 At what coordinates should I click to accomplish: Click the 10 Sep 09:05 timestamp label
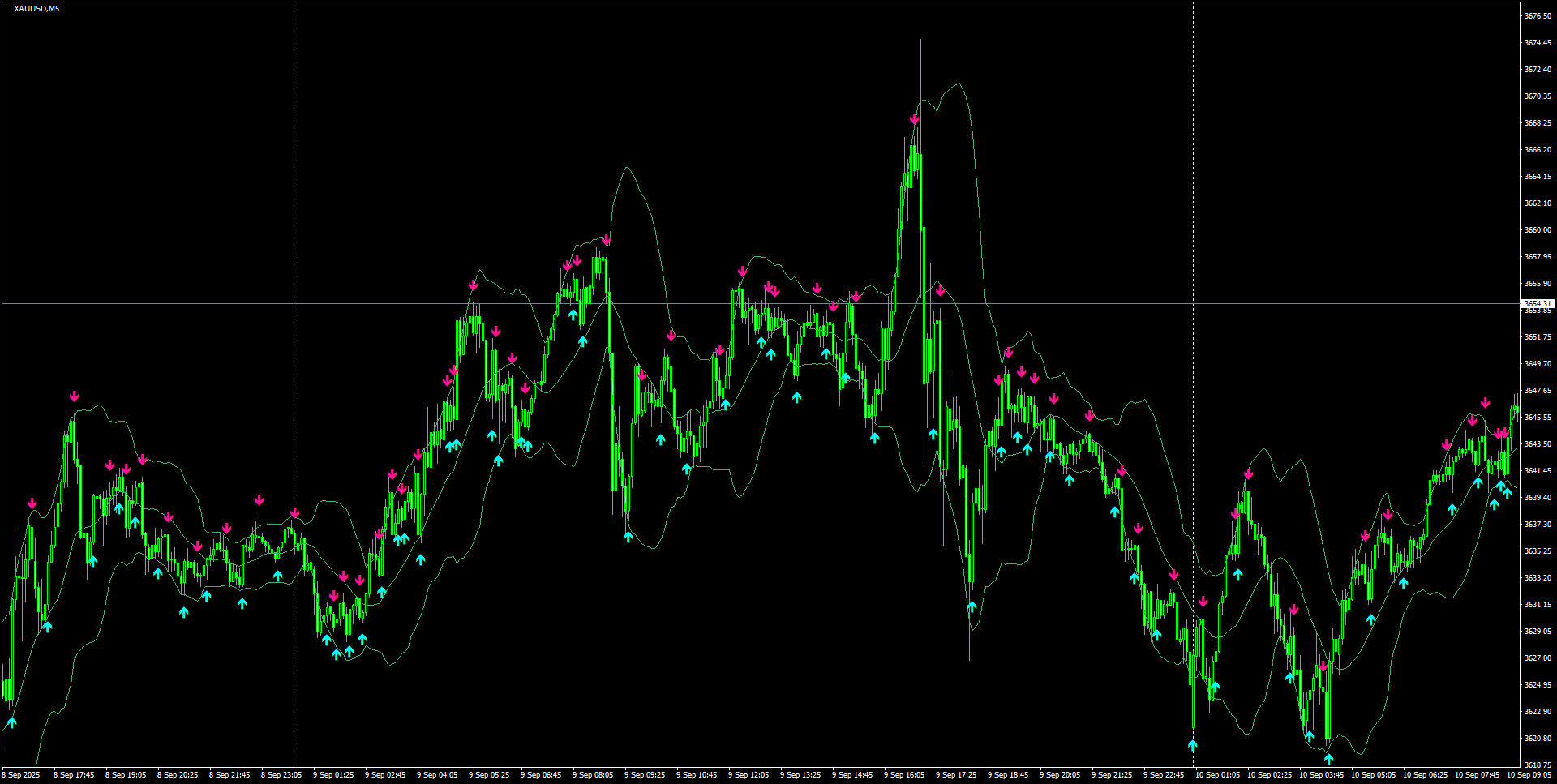[1530, 774]
